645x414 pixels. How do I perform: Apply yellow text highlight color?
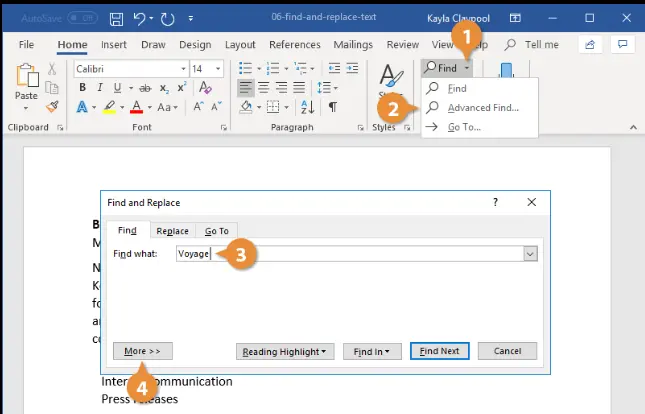pos(109,107)
